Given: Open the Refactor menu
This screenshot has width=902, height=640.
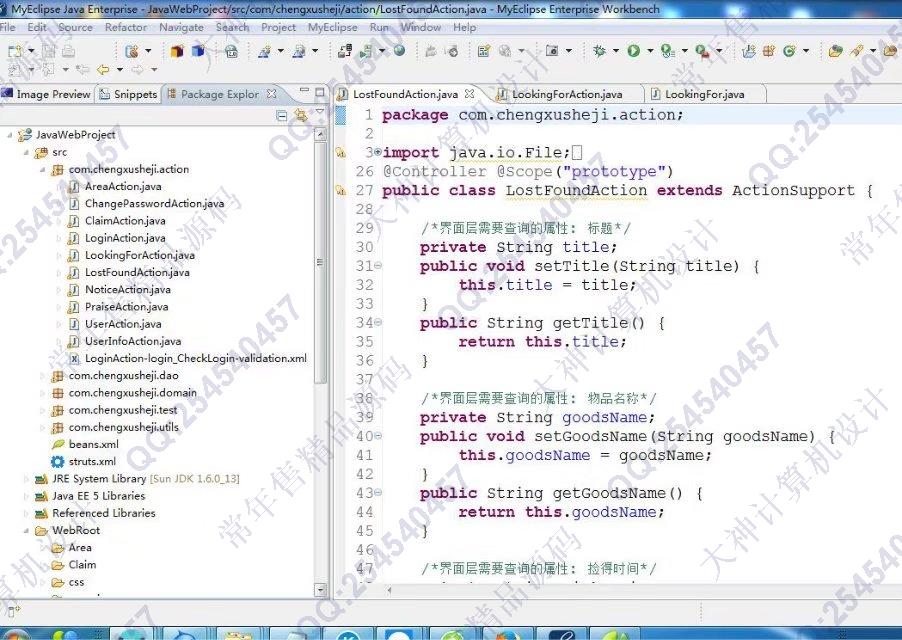Looking at the screenshot, I should coord(125,27).
